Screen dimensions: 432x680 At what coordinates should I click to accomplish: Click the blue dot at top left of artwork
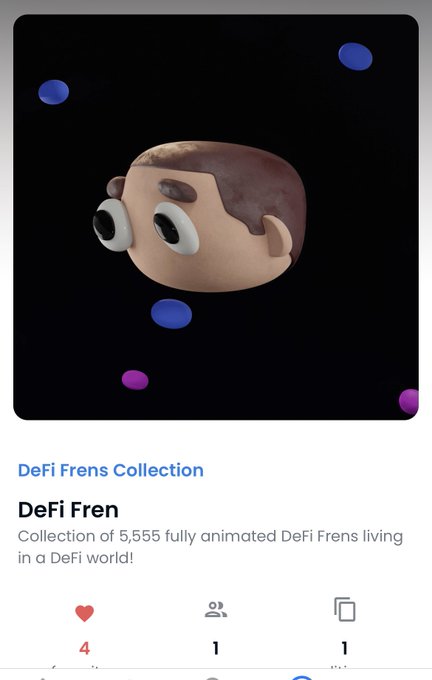click(53, 92)
